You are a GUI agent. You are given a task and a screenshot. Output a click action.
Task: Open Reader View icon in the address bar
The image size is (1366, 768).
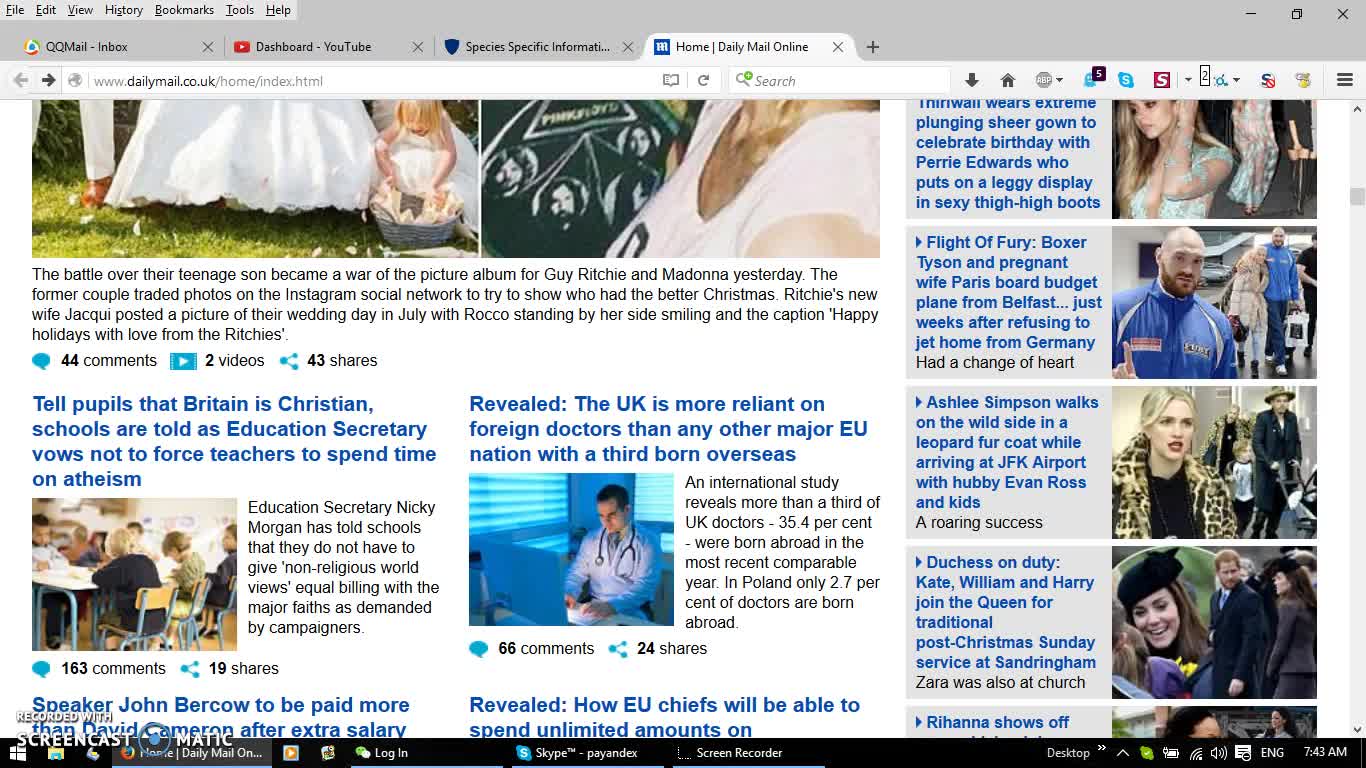point(671,80)
